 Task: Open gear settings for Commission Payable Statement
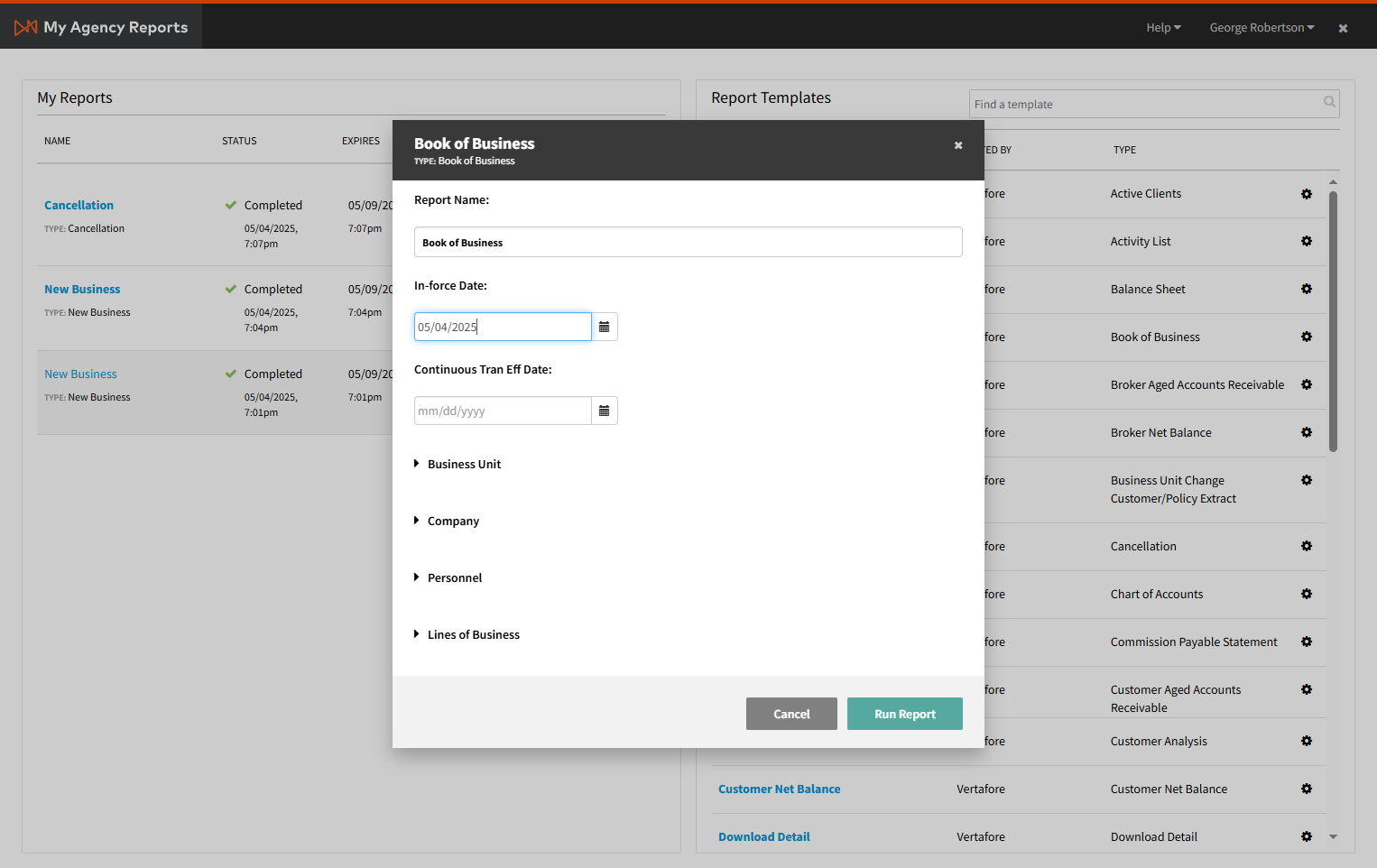click(x=1307, y=642)
